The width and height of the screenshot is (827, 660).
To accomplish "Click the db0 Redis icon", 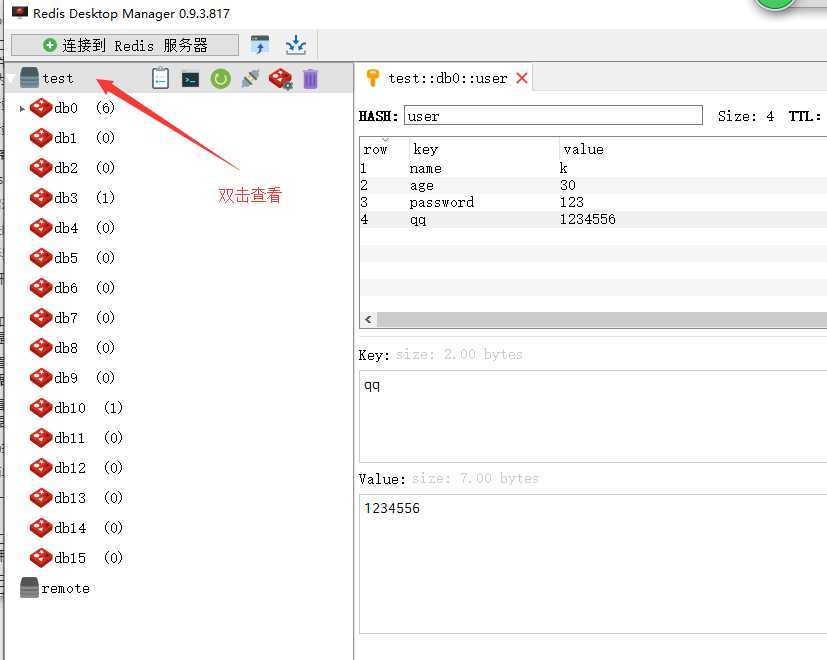I will (x=41, y=108).
